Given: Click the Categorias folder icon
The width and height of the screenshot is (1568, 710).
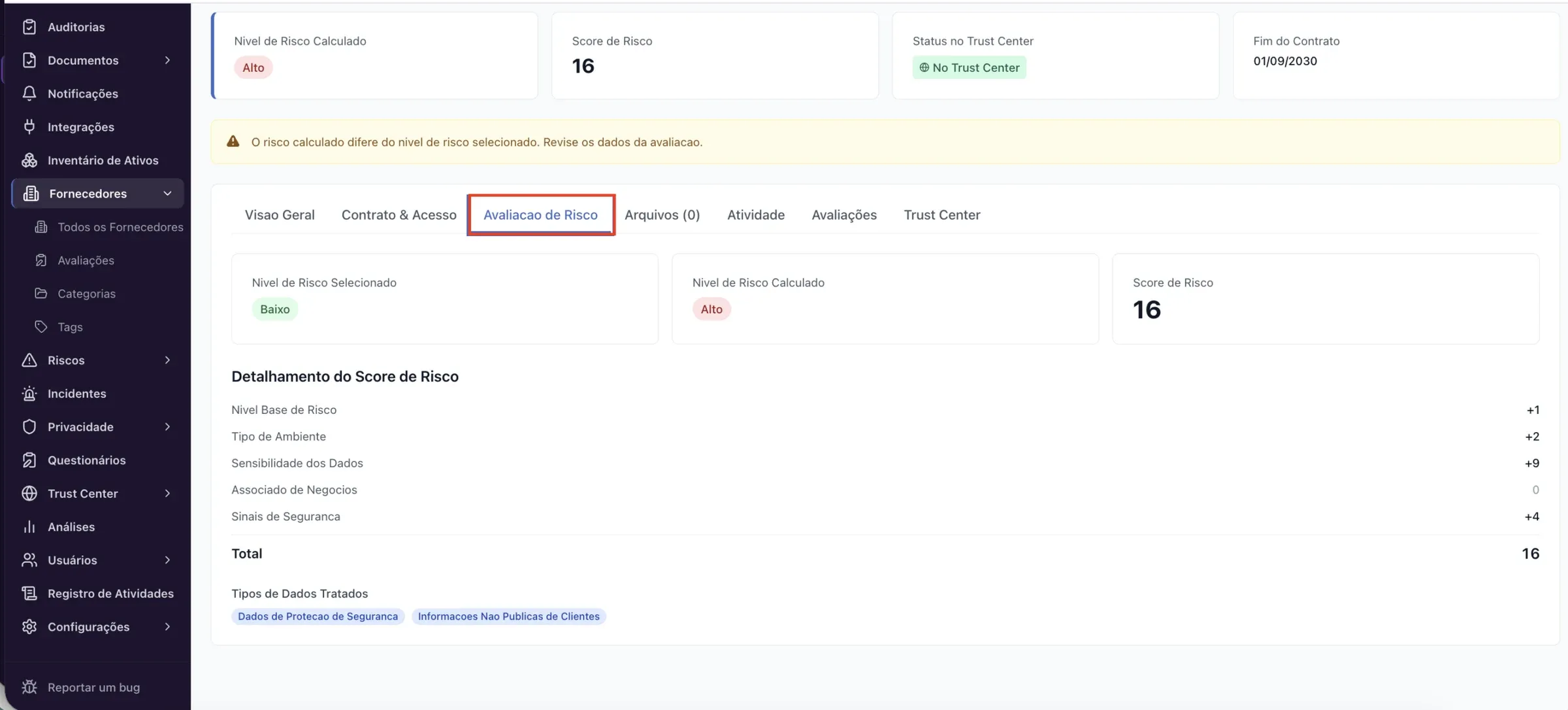Looking at the screenshot, I should pyautogui.click(x=41, y=294).
